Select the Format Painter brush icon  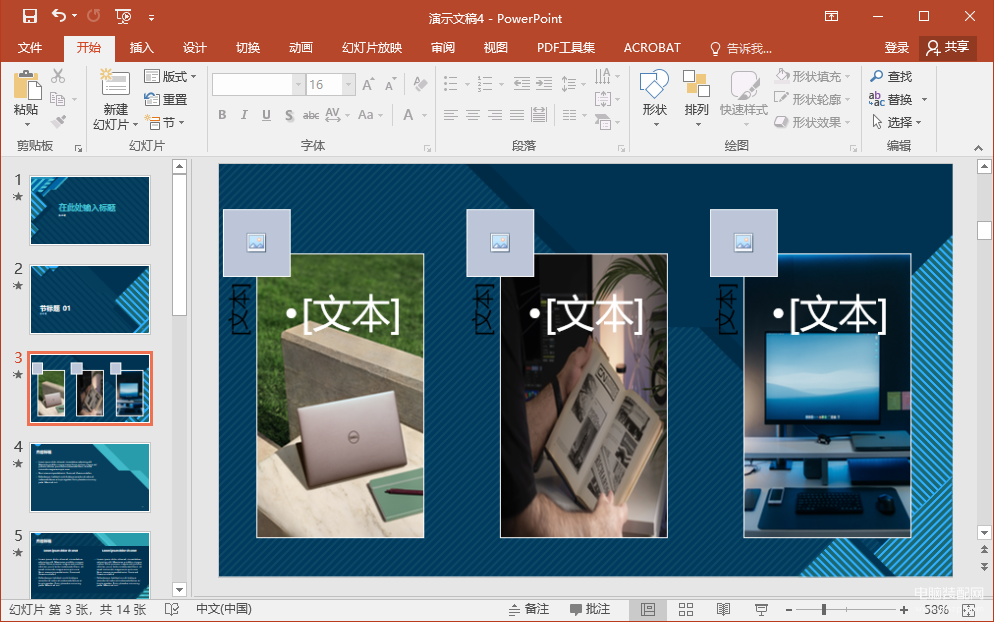coord(59,121)
